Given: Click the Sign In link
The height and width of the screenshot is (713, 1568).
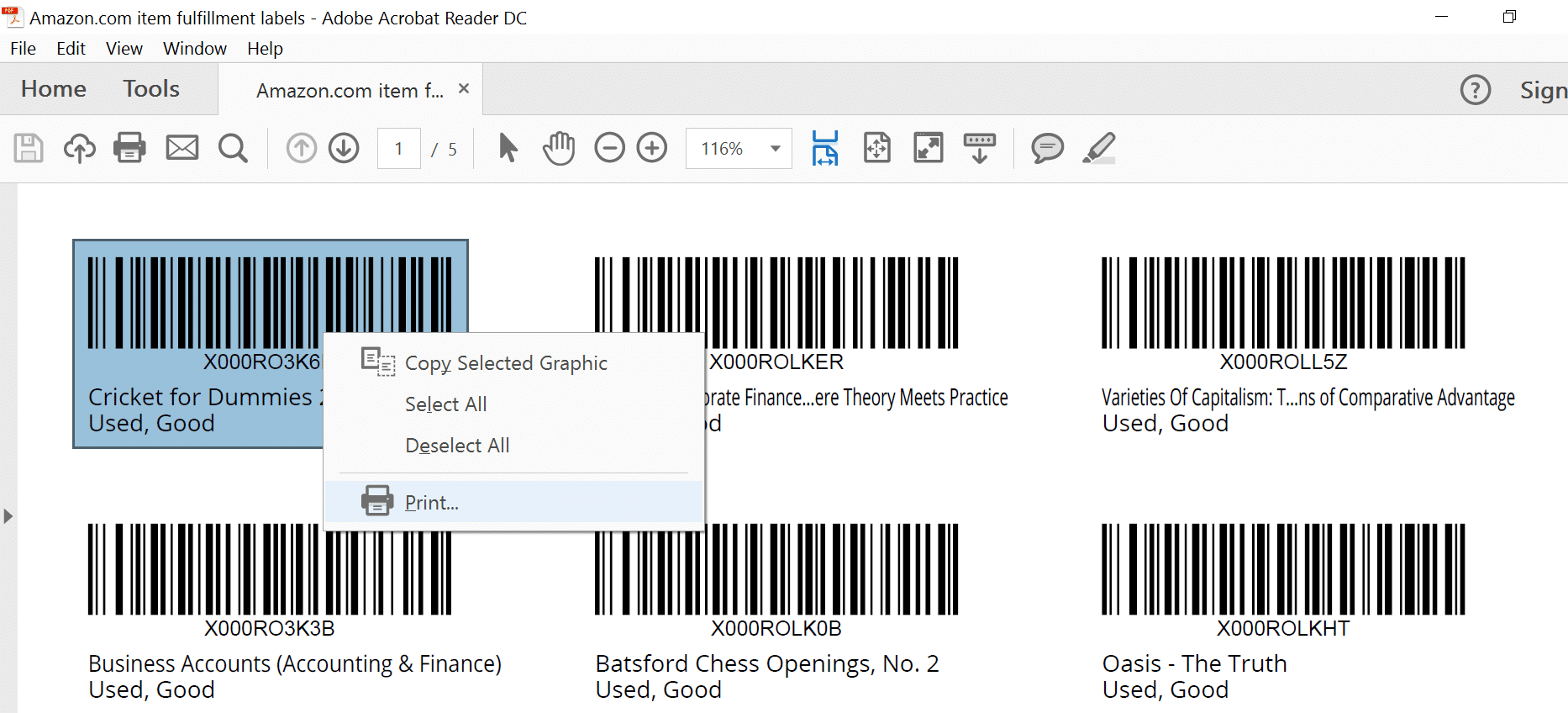Looking at the screenshot, I should pos(1543,90).
